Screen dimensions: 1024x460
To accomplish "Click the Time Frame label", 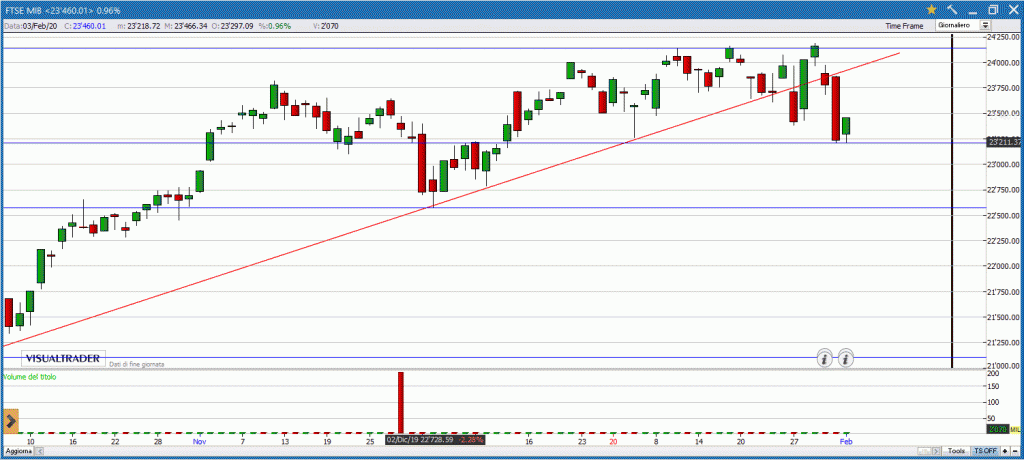I will coord(904,26).
